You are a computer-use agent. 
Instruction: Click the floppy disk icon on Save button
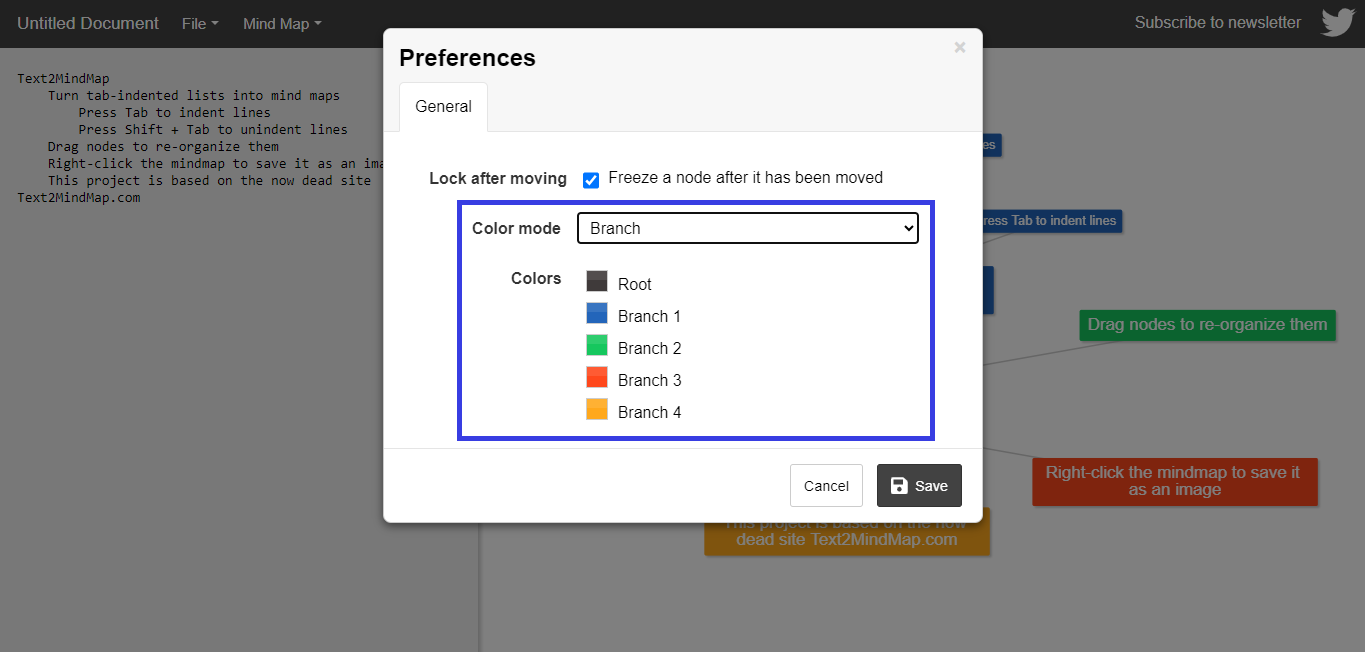[899, 485]
